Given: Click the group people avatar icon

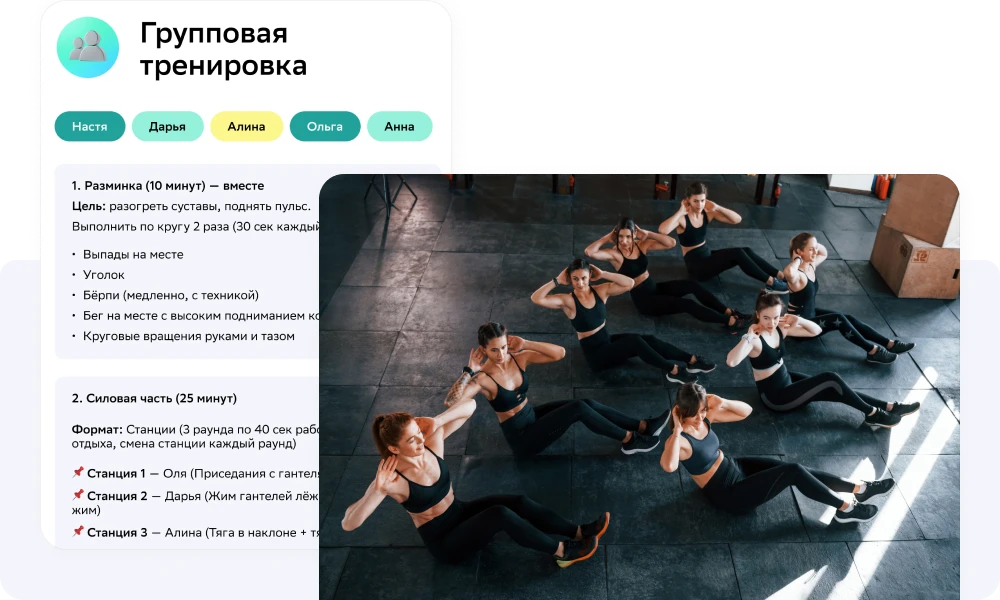Looking at the screenshot, I should point(88,48).
